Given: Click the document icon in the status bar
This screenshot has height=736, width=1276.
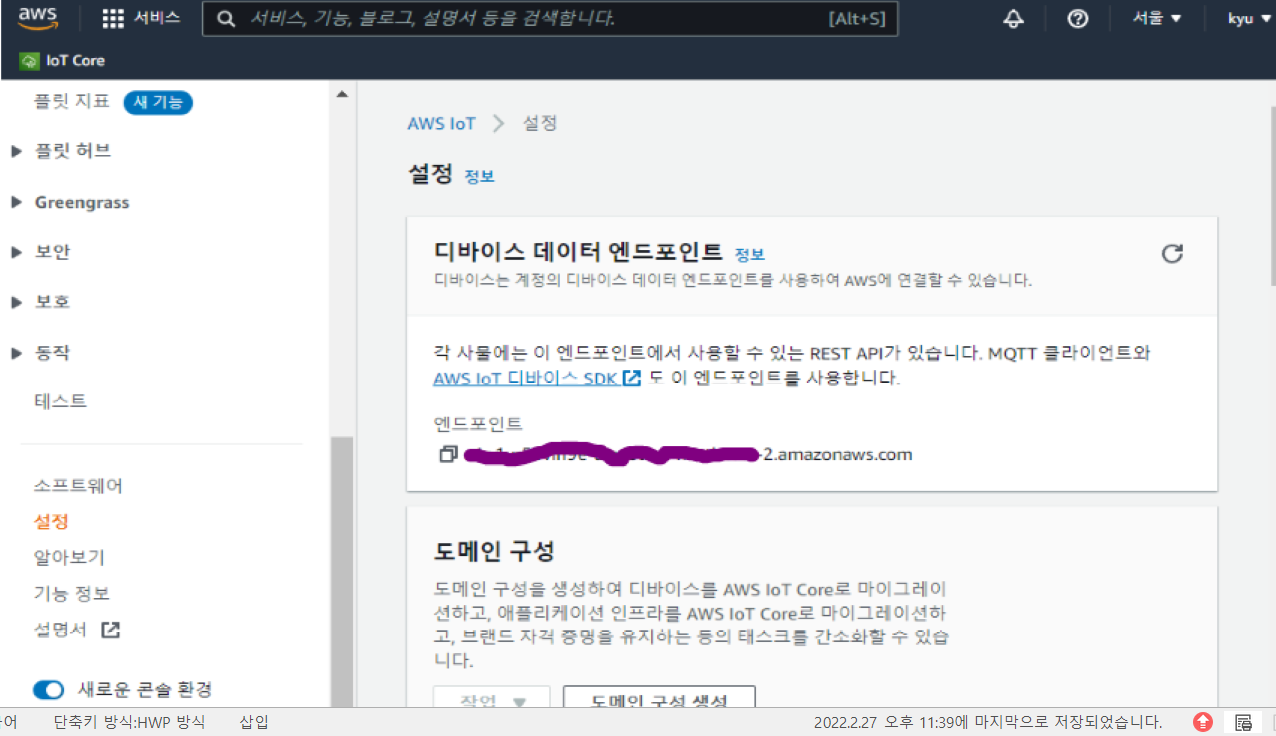Looking at the screenshot, I should [1243, 722].
